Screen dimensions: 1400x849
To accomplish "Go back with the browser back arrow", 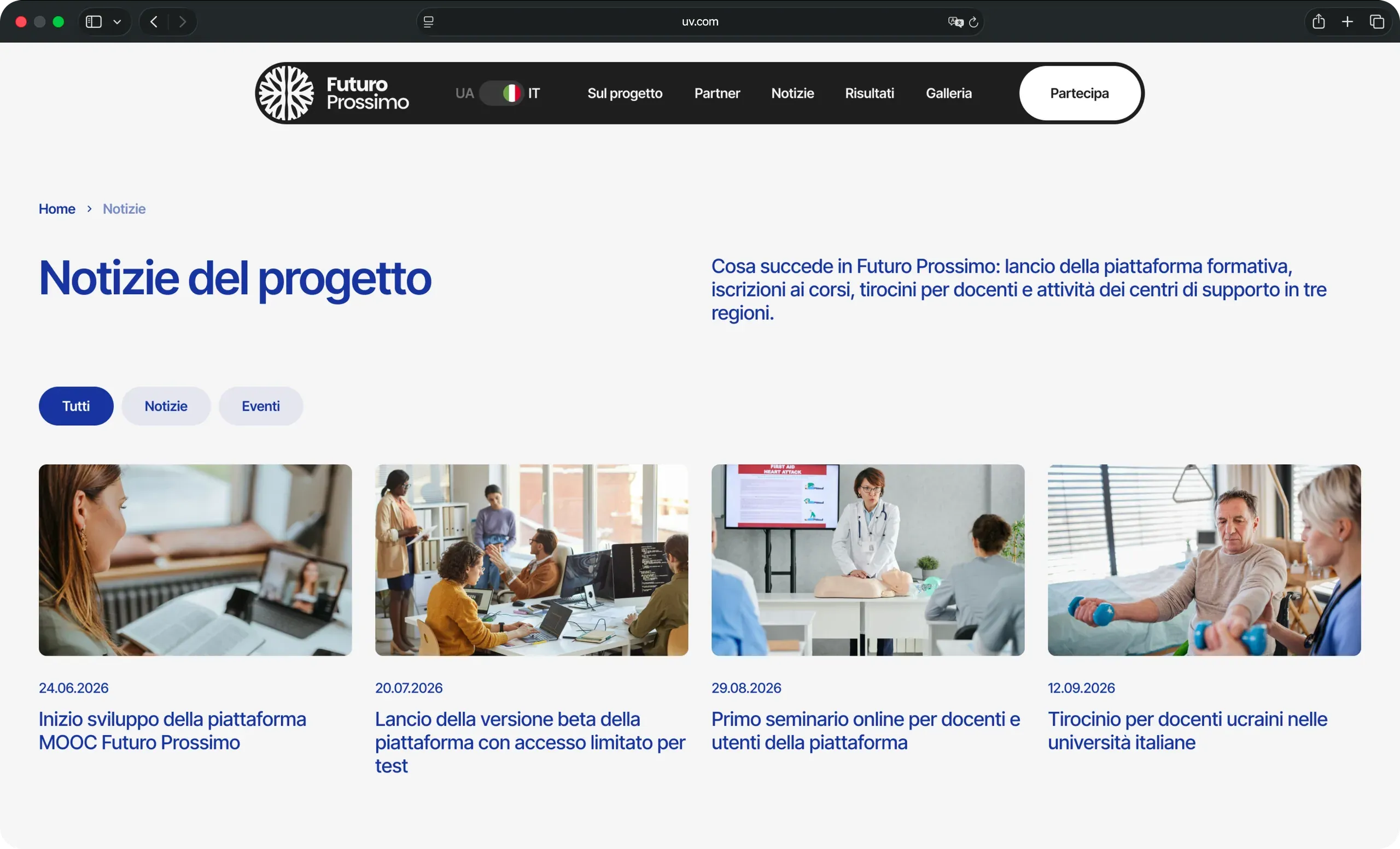I will (x=154, y=21).
